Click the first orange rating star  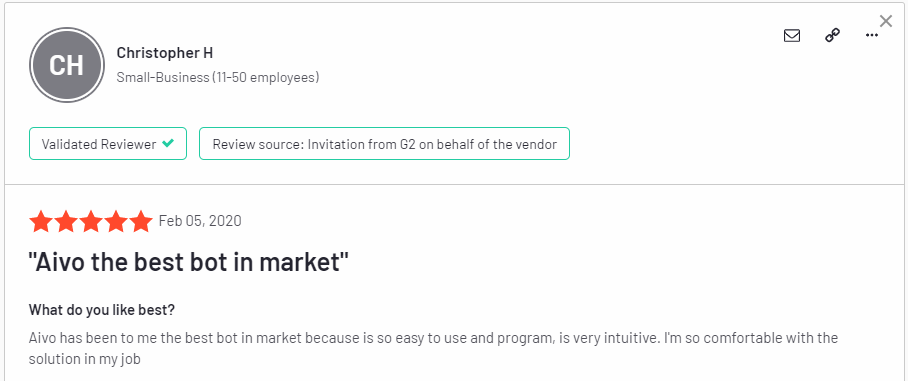pos(41,222)
